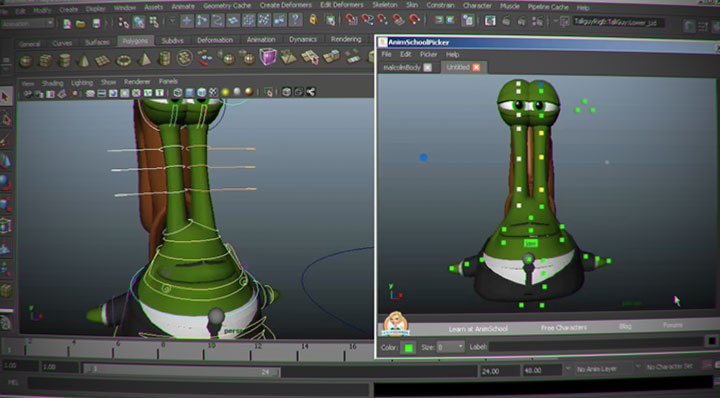Switch to the Polygons shelf tab

[x=135, y=41]
